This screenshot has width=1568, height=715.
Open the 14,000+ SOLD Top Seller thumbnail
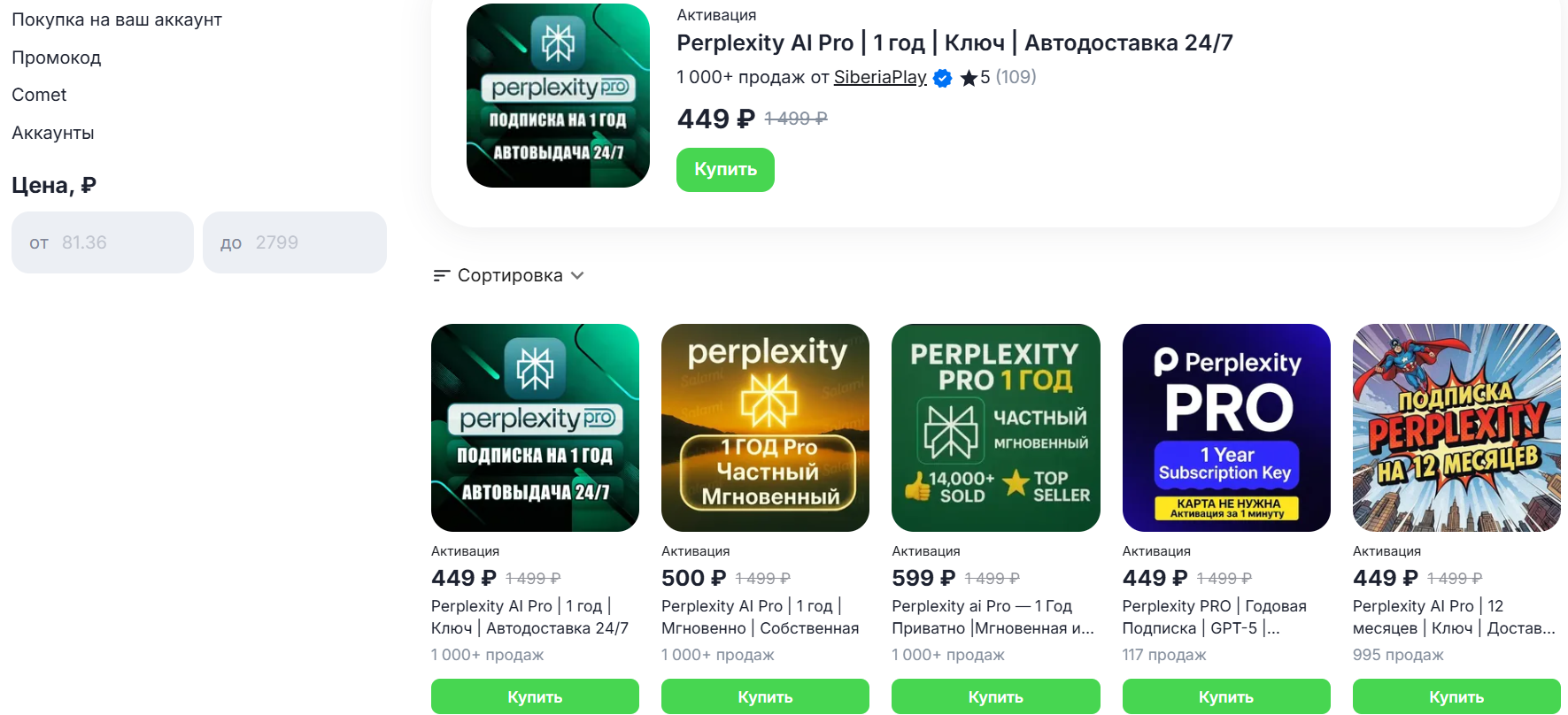[995, 427]
